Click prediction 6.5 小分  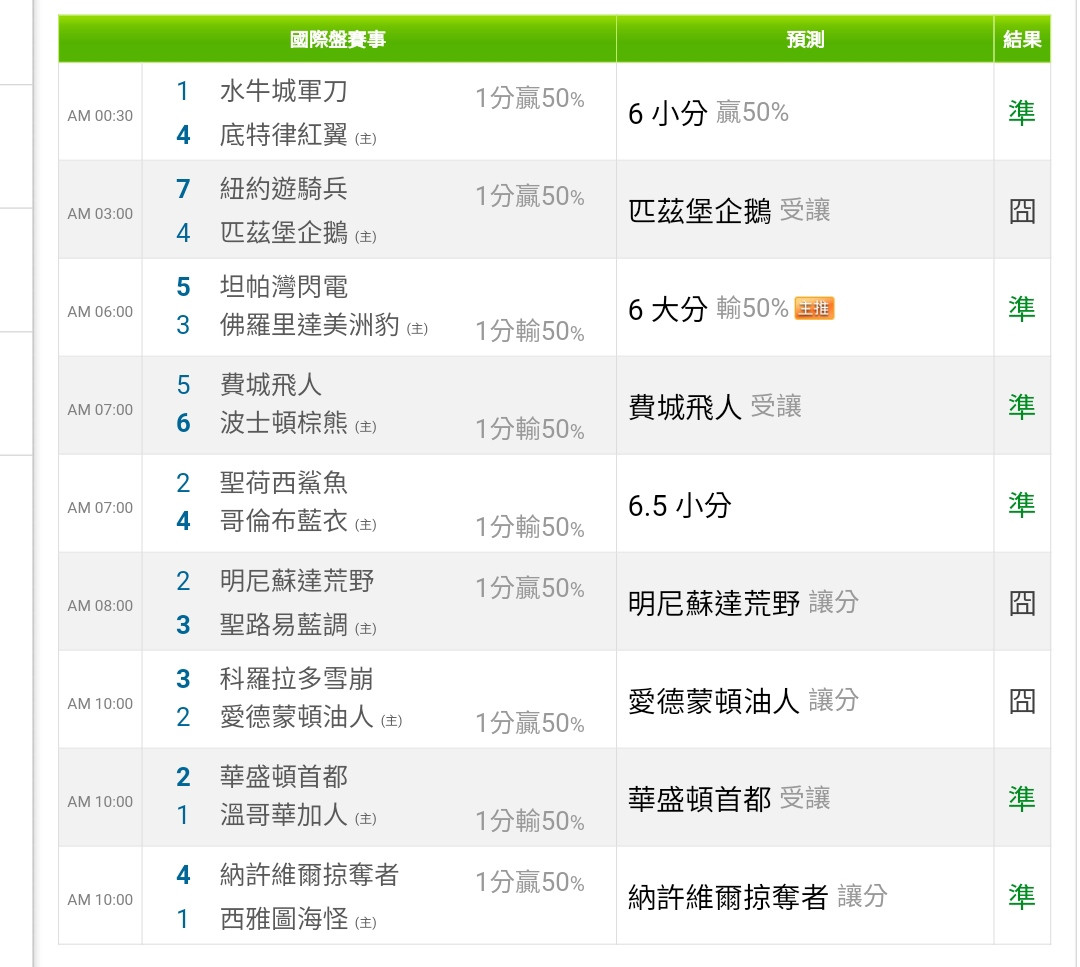tap(679, 505)
